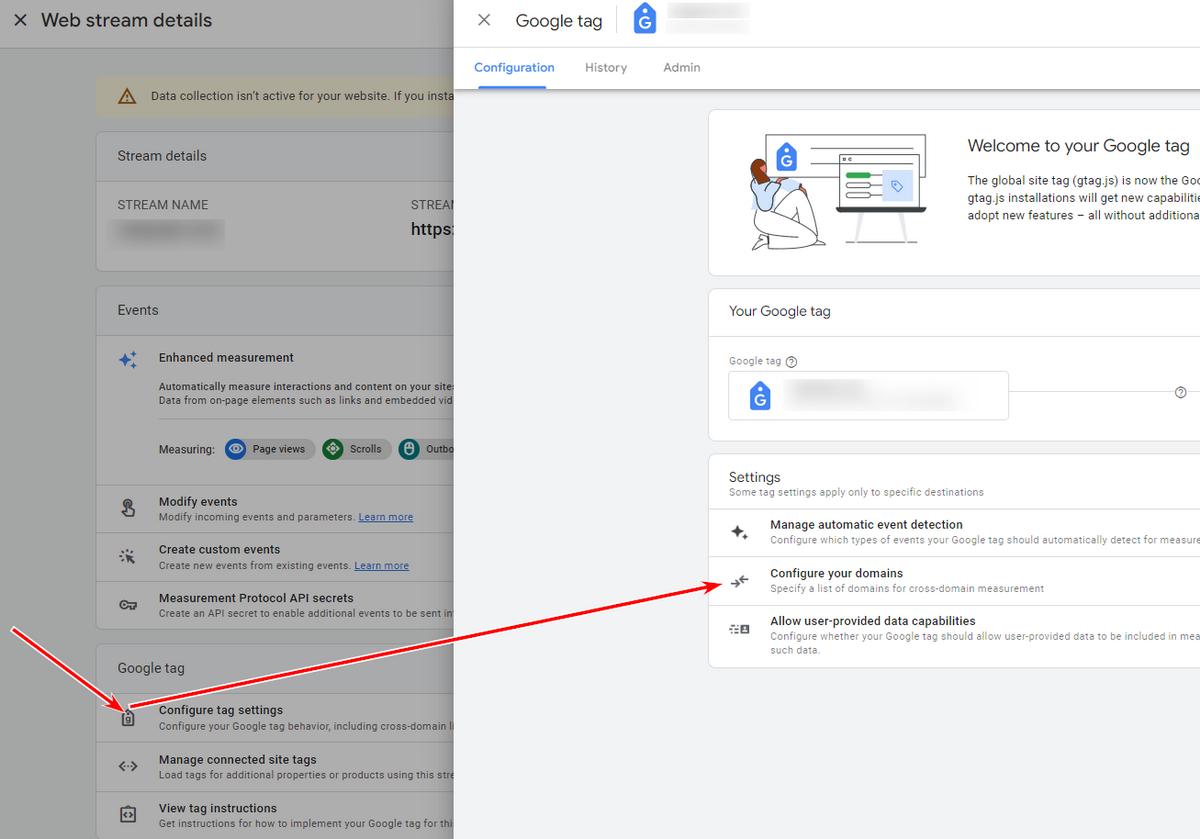The height and width of the screenshot is (839, 1200).
Task: Open Manage connected site tags
Action: click(x=276, y=767)
